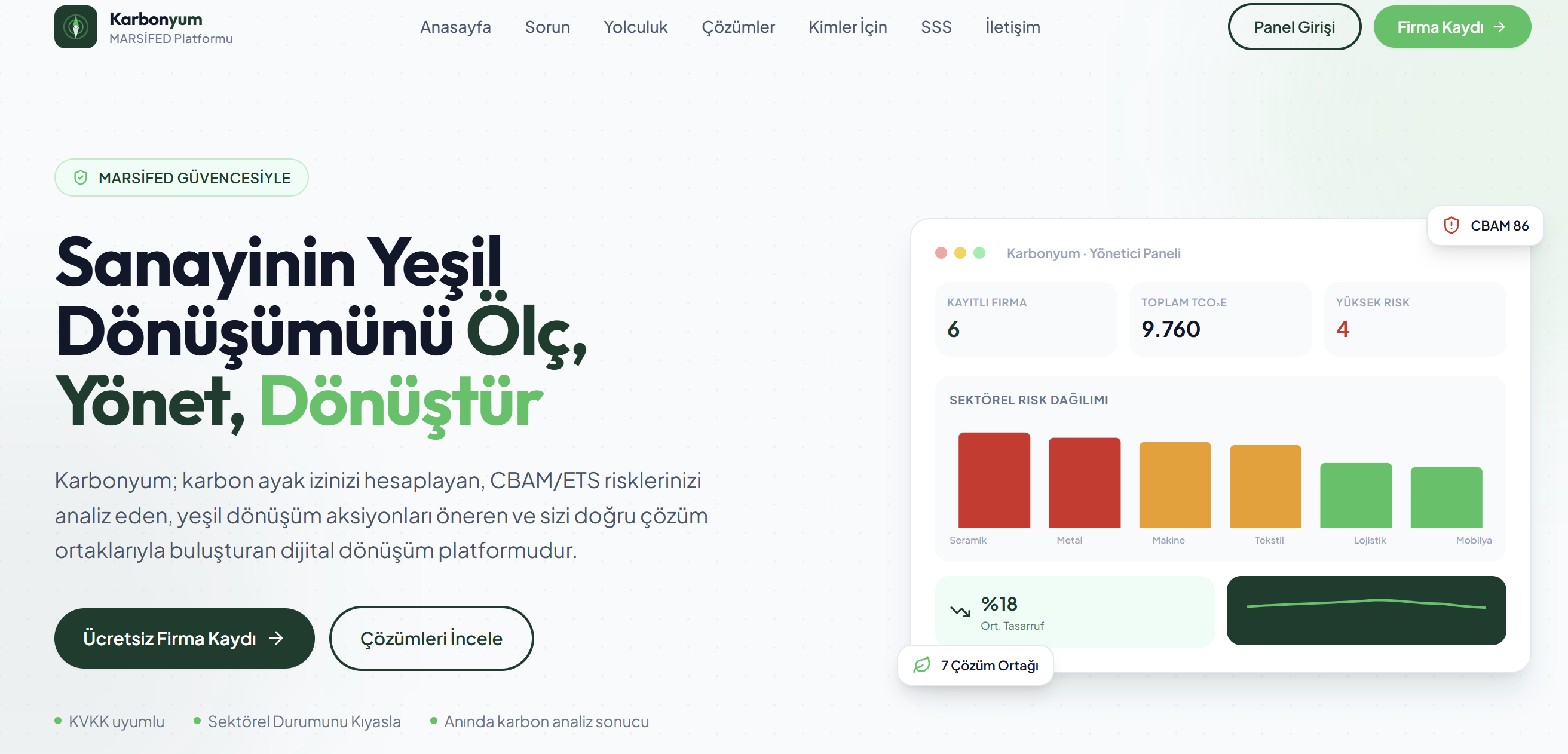Click the Makine orange risk bar
Image resolution: width=1568 pixels, height=754 pixels.
click(x=1175, y=485)
